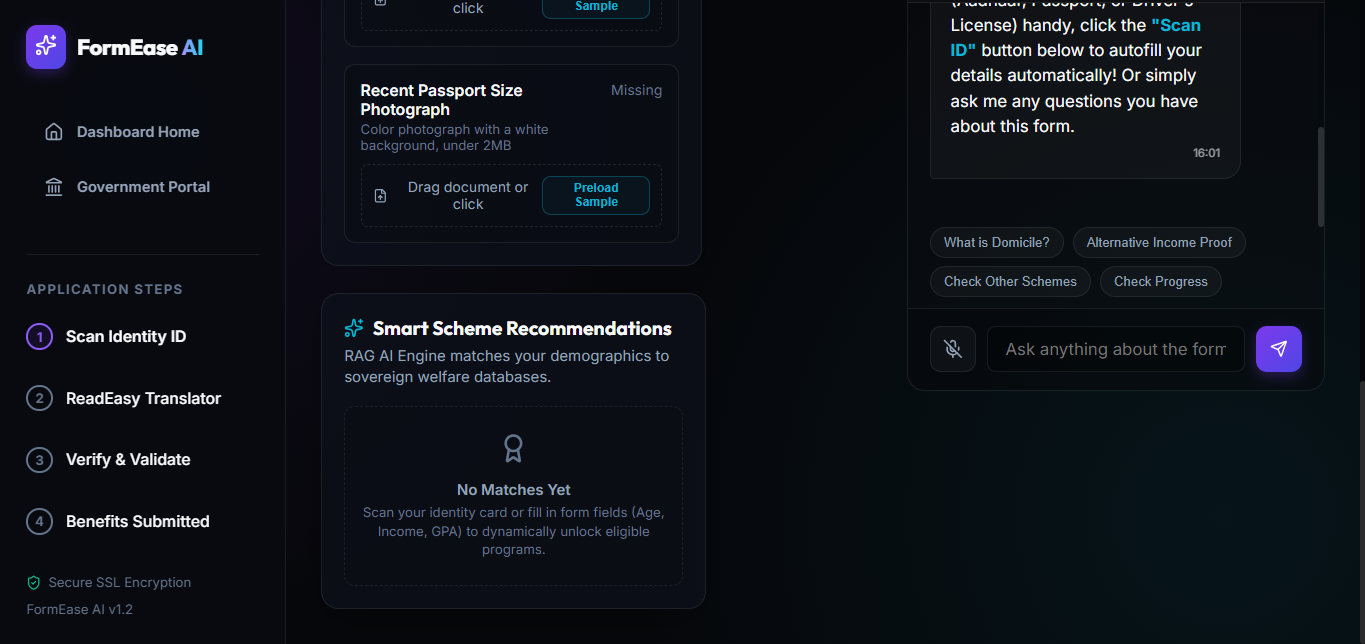Click the chat message panel scrollbar
Screen dimensions: 1365x644
[x=1320, y=176]
